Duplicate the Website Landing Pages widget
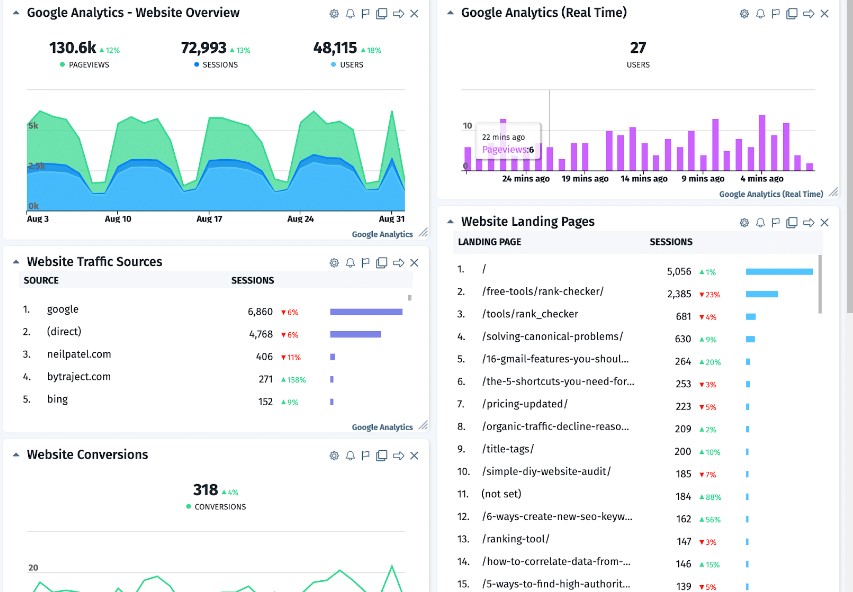This screenshot has width=853, height=592. pyautogui.click(x=792, y=223)
